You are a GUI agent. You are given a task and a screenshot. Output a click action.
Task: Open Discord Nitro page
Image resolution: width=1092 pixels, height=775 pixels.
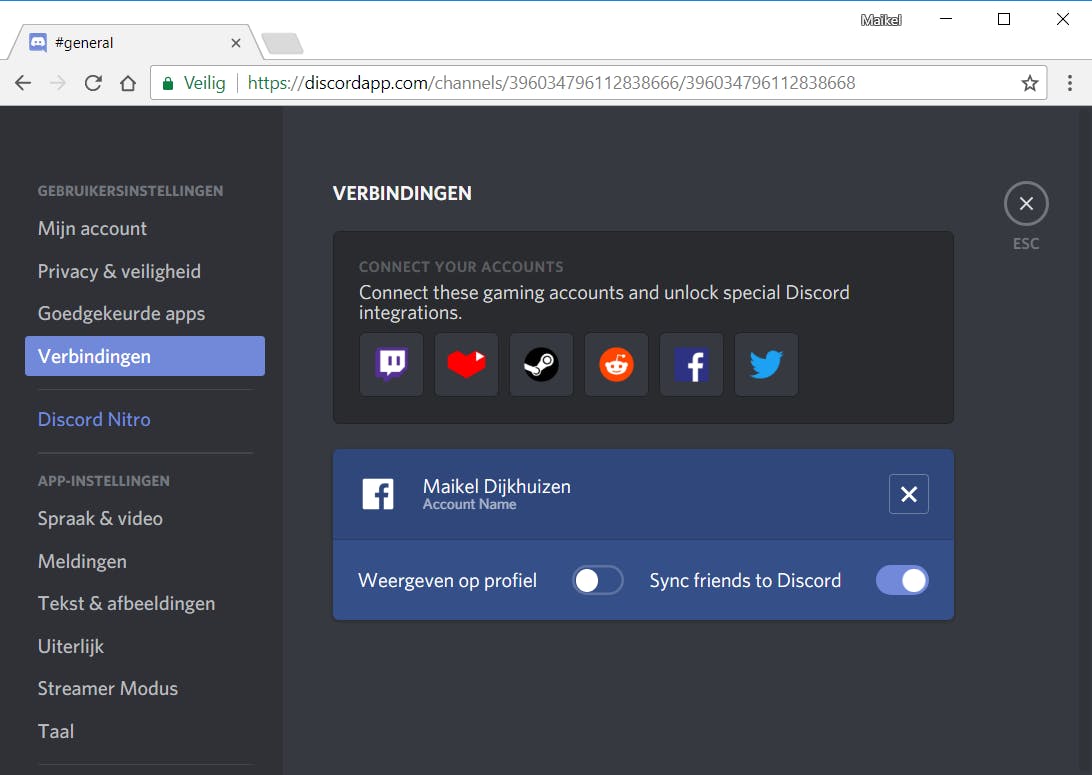(145, 419)
